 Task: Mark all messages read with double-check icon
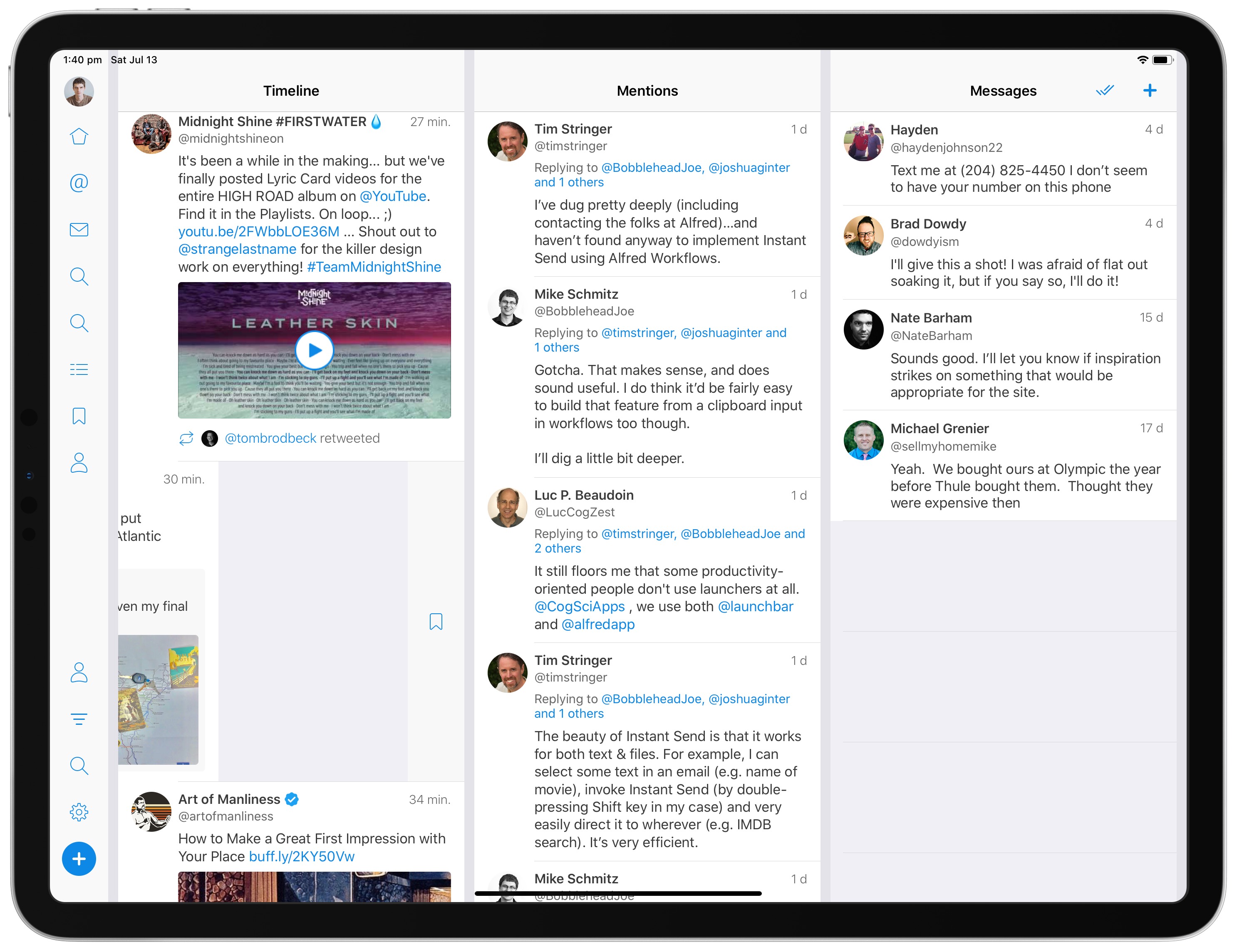(1104, 91)
